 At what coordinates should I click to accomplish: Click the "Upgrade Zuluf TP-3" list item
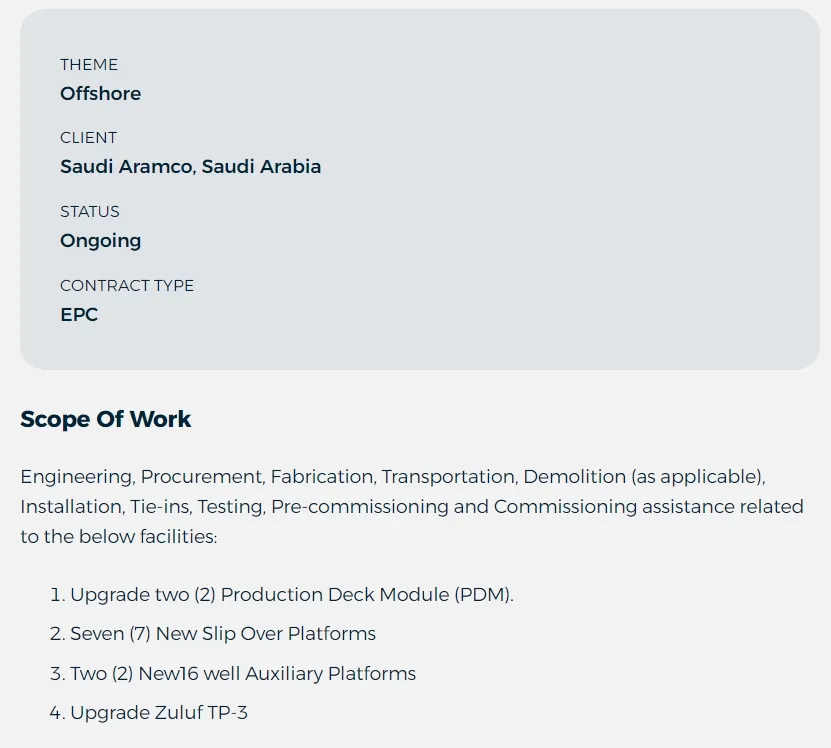point(158,713)
